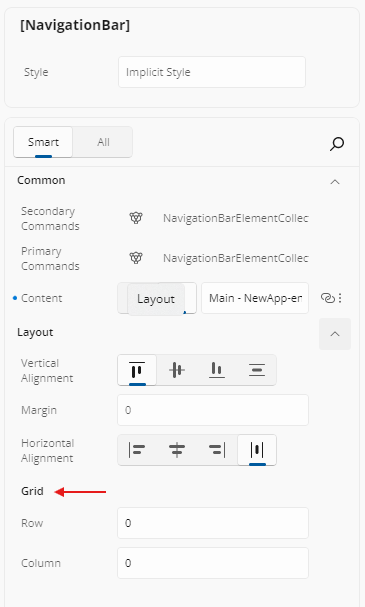Click the Grid Row value field
The height and width of the screenshot is (607, 365).
(x=213, y=523)
